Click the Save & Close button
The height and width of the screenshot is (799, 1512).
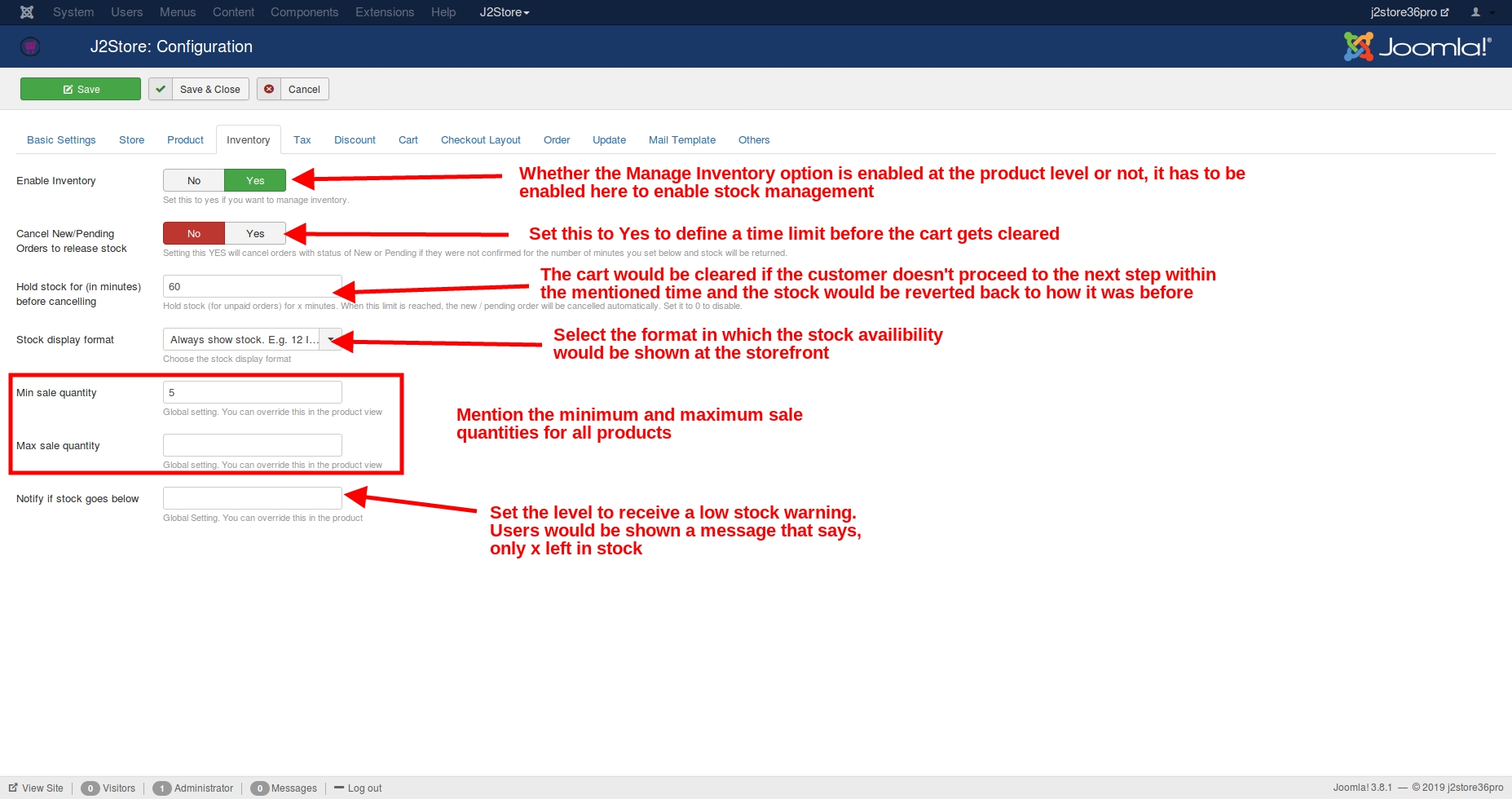coord(199,89)
